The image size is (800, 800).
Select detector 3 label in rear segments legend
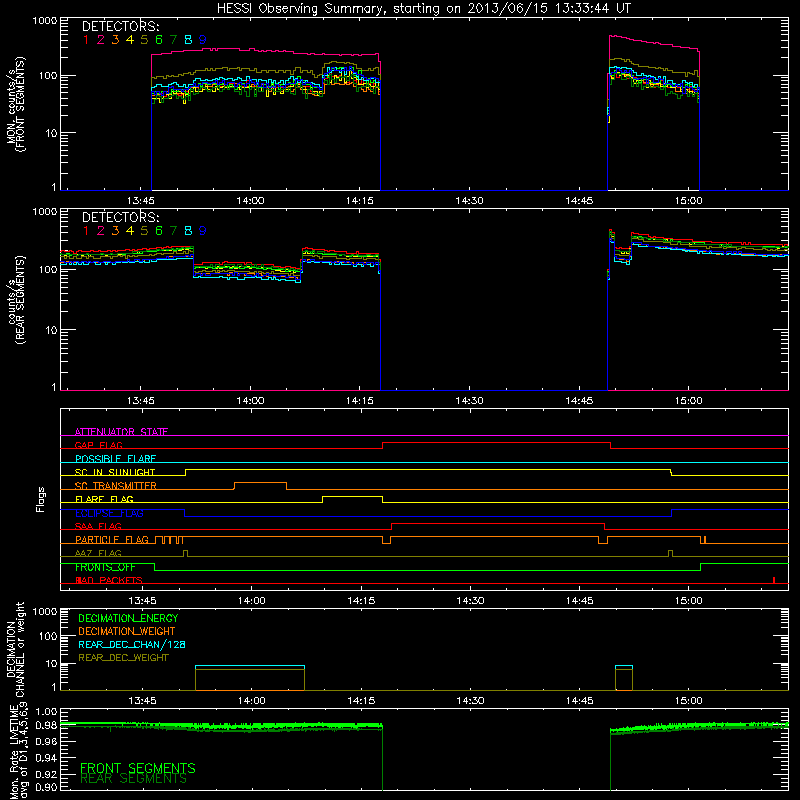point(115,231)
